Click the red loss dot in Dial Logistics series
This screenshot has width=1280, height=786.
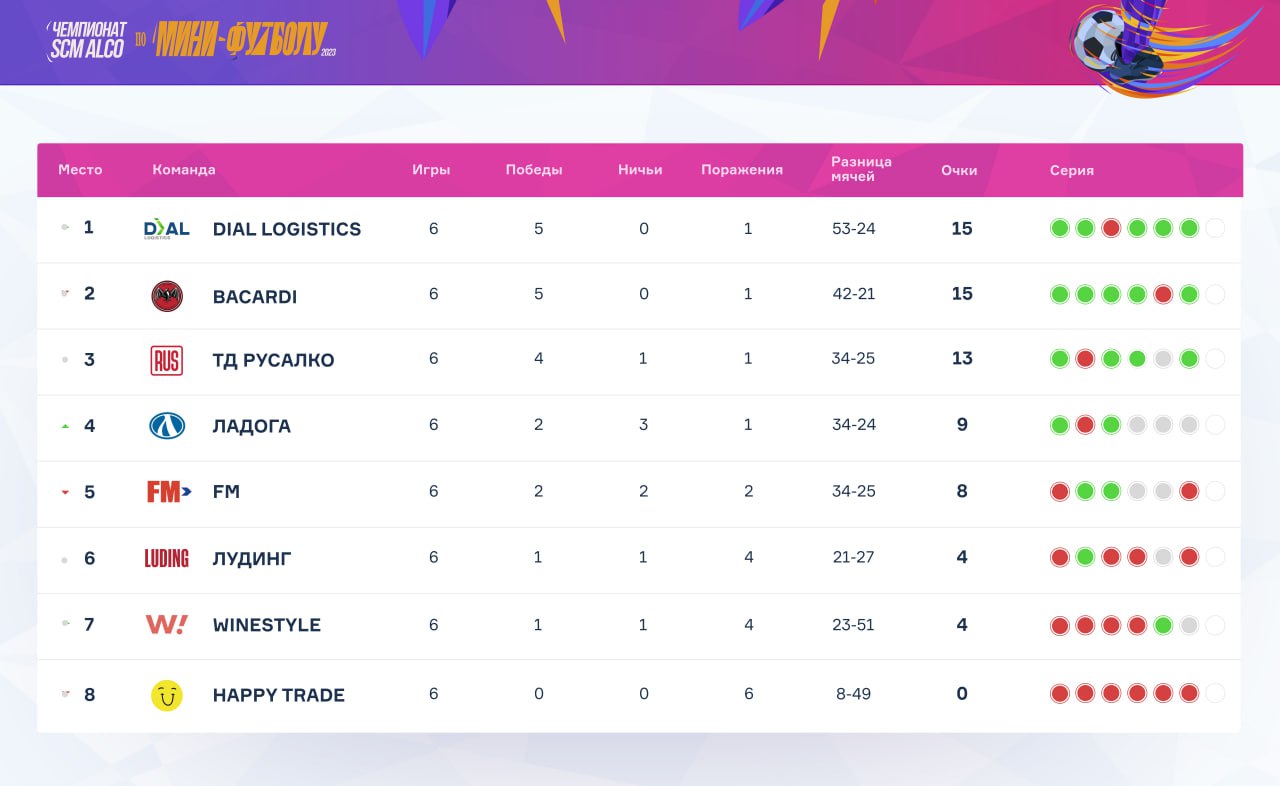[1111, 228]
